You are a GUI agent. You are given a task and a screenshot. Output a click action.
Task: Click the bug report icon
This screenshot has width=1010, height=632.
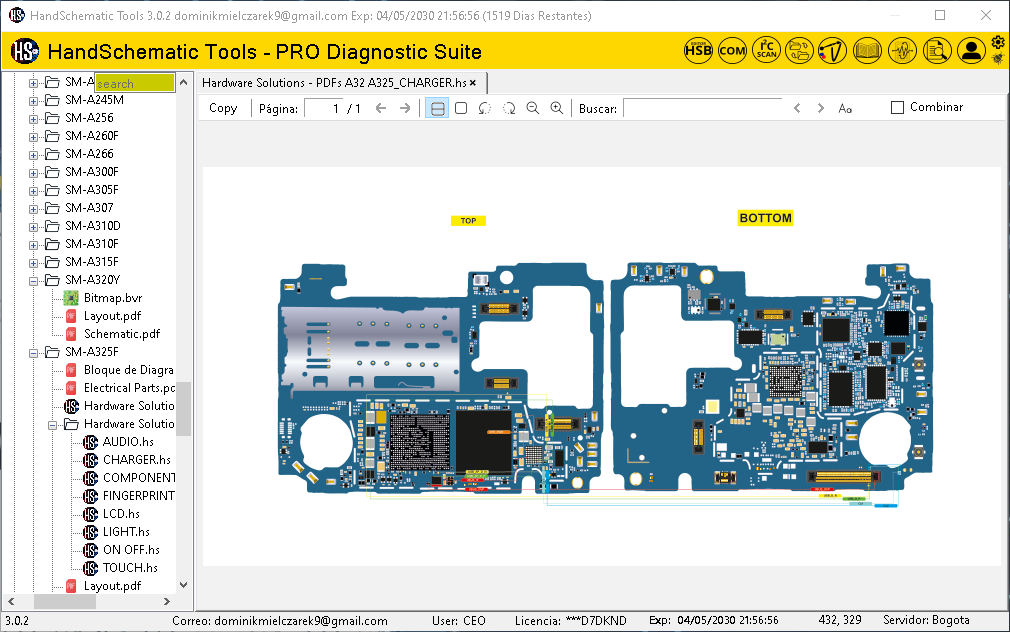(998, 59)
